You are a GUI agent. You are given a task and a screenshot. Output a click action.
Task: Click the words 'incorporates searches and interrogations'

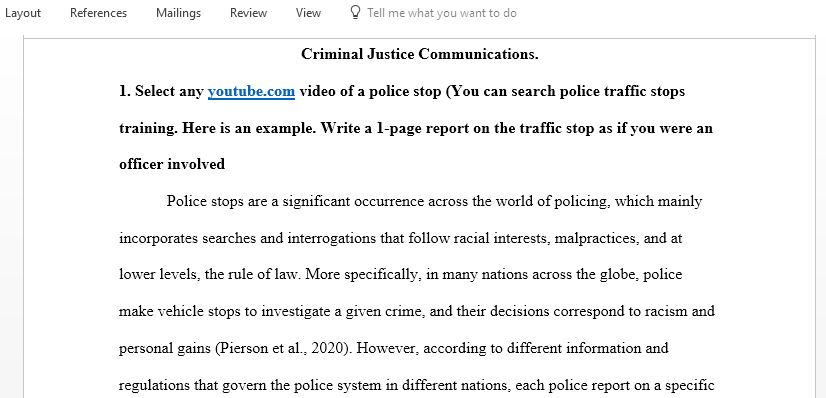pyautogui.click(x=248, y=238)
